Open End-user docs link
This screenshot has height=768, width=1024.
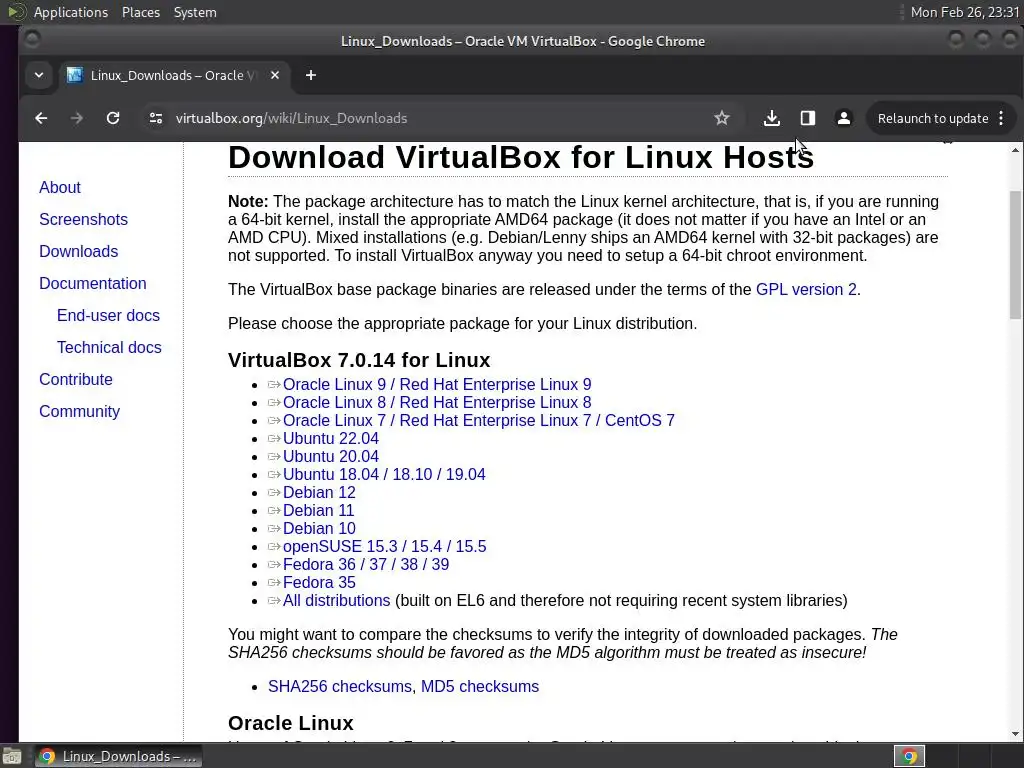[x=108, y=315]
